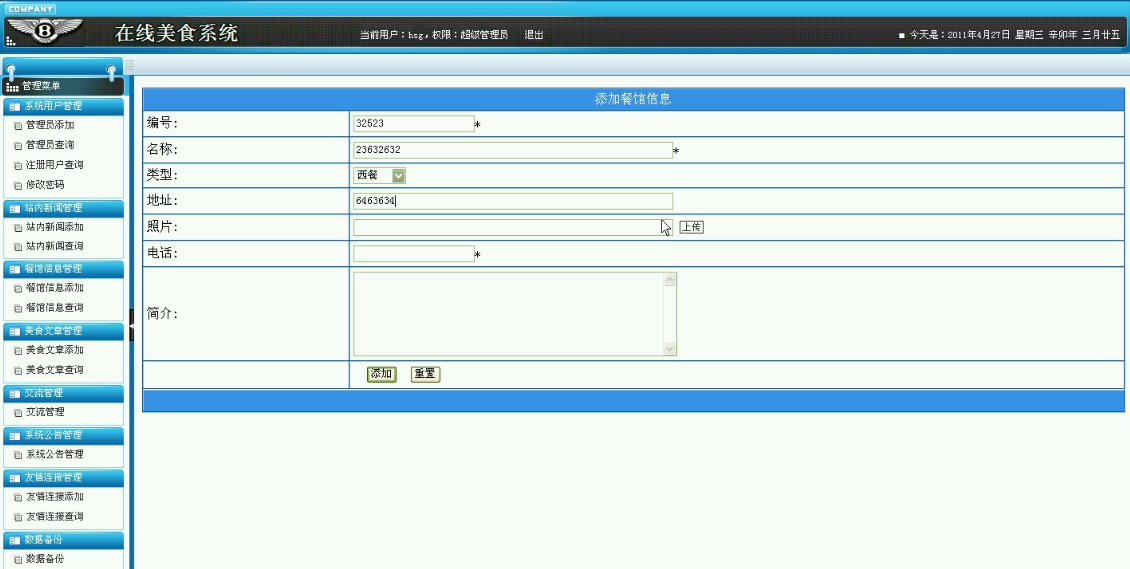Open 数据备份 sub-item page

tap(45, 559)
